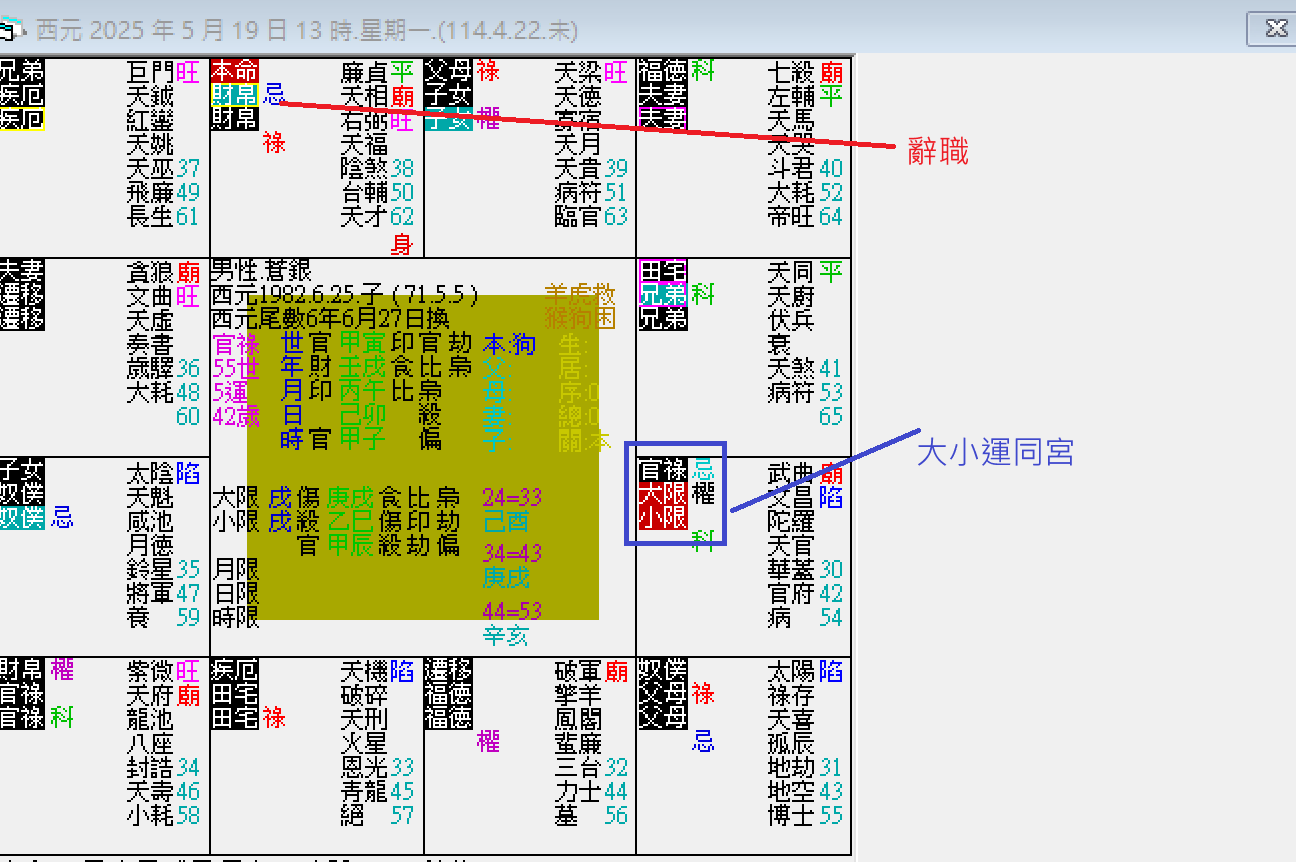Click the 陰煞 38 entry
Viewport: 1296px width, 862px height.
[377, 169]
